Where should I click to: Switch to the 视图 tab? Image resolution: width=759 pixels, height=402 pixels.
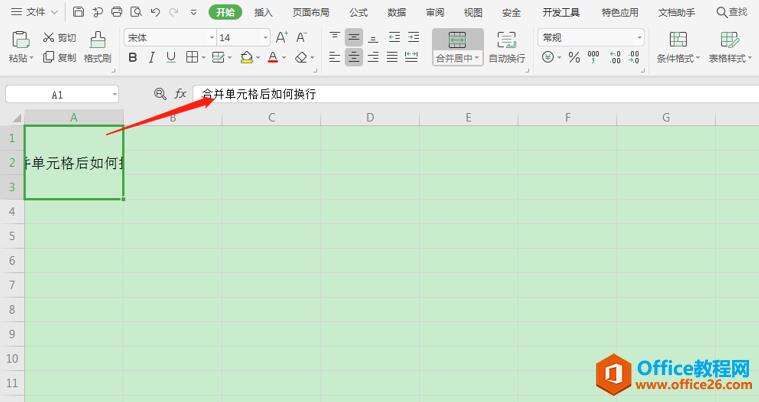click(473, 12)
